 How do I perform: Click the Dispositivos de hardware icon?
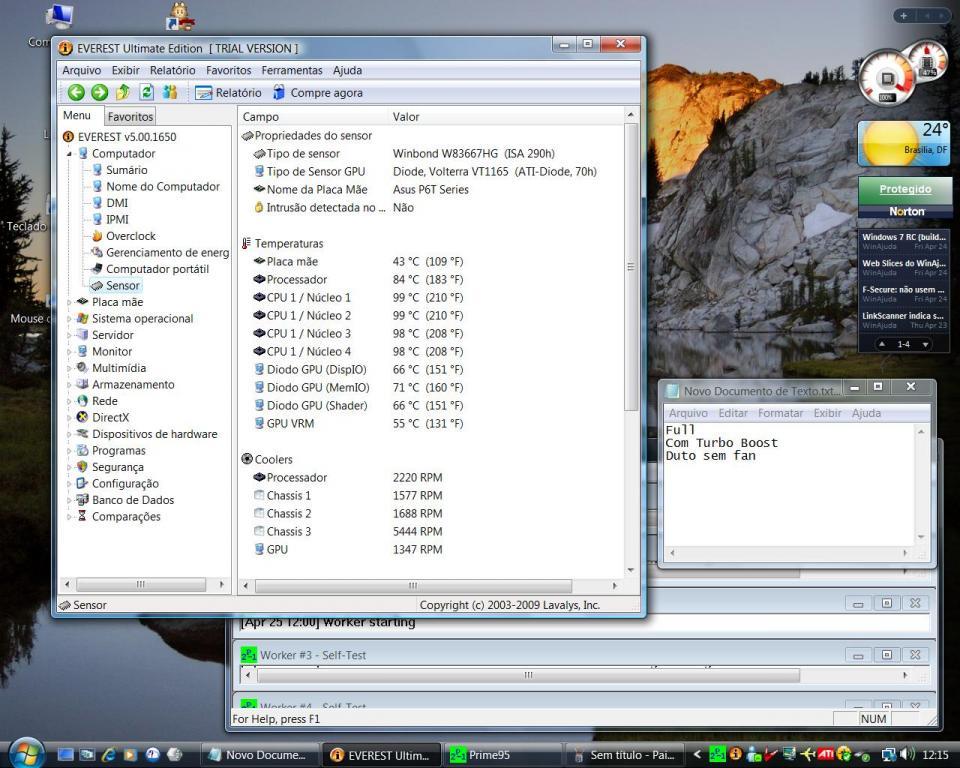pos(82,434)
